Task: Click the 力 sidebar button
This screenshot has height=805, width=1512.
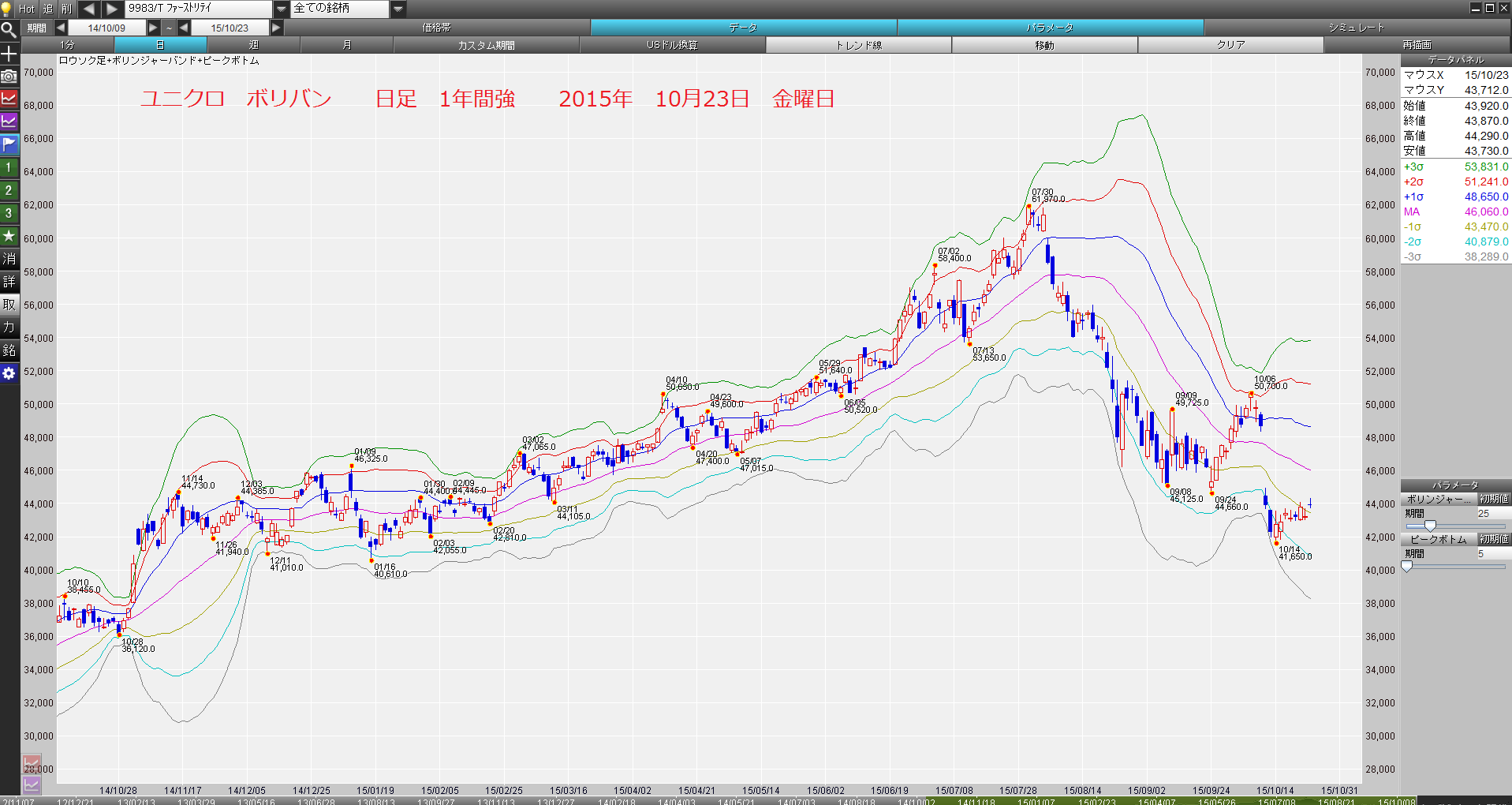Action: pos(9,328)
